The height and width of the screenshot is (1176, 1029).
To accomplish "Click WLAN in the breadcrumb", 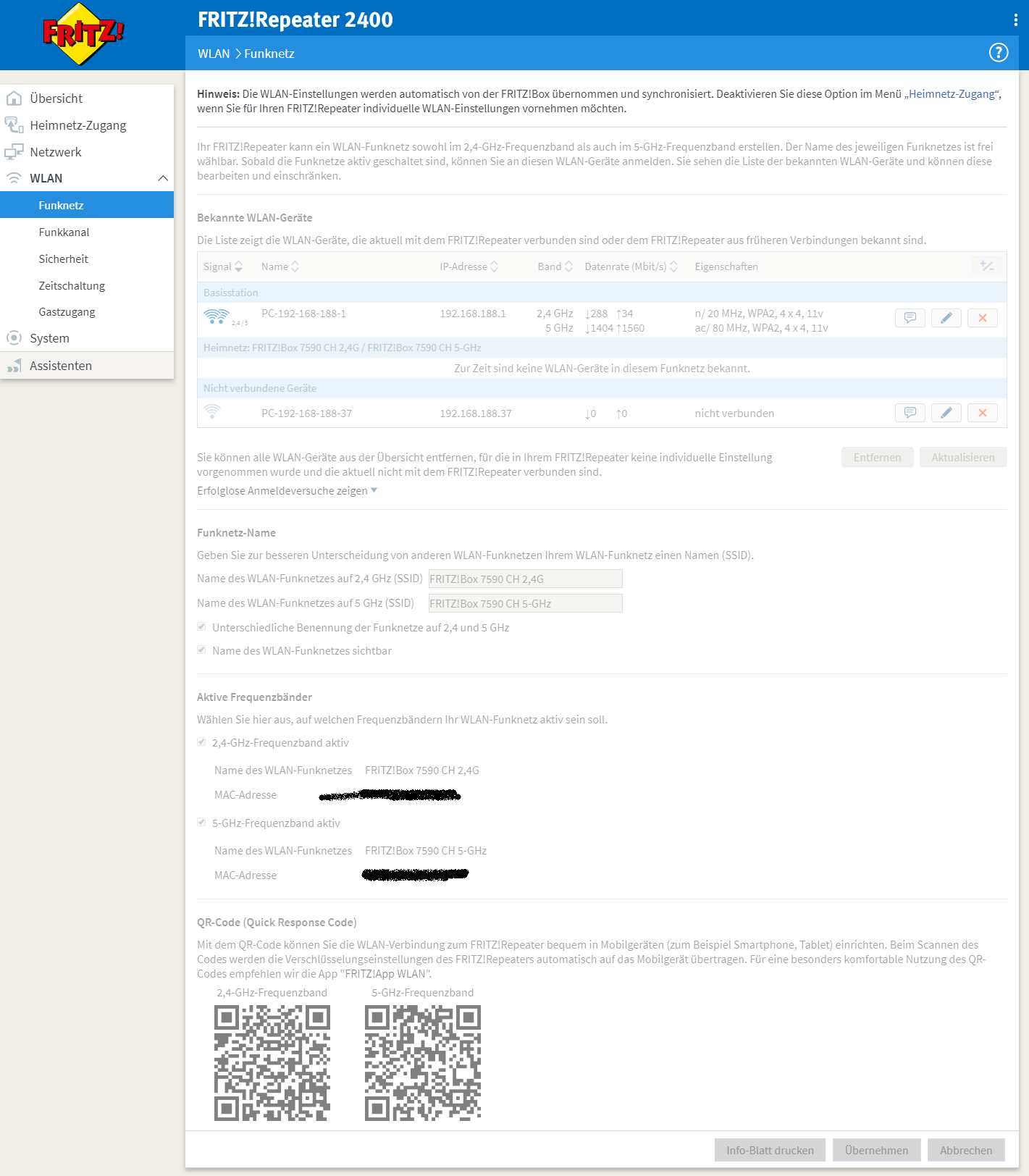I will click(214, 54).
